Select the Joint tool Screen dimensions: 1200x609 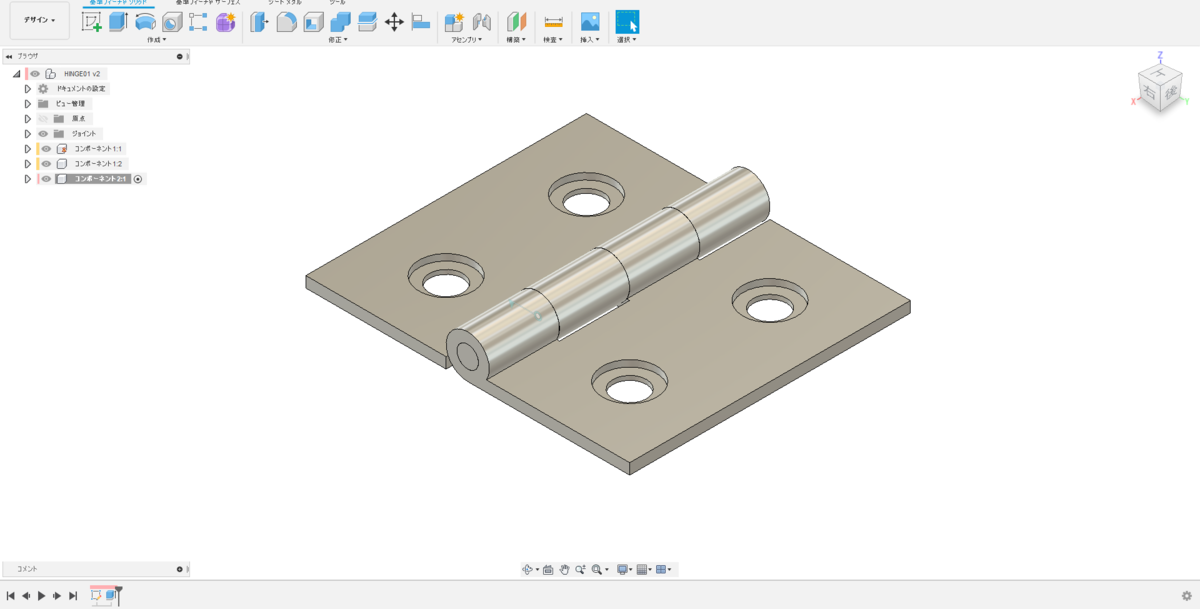click(x=481, y=22)
